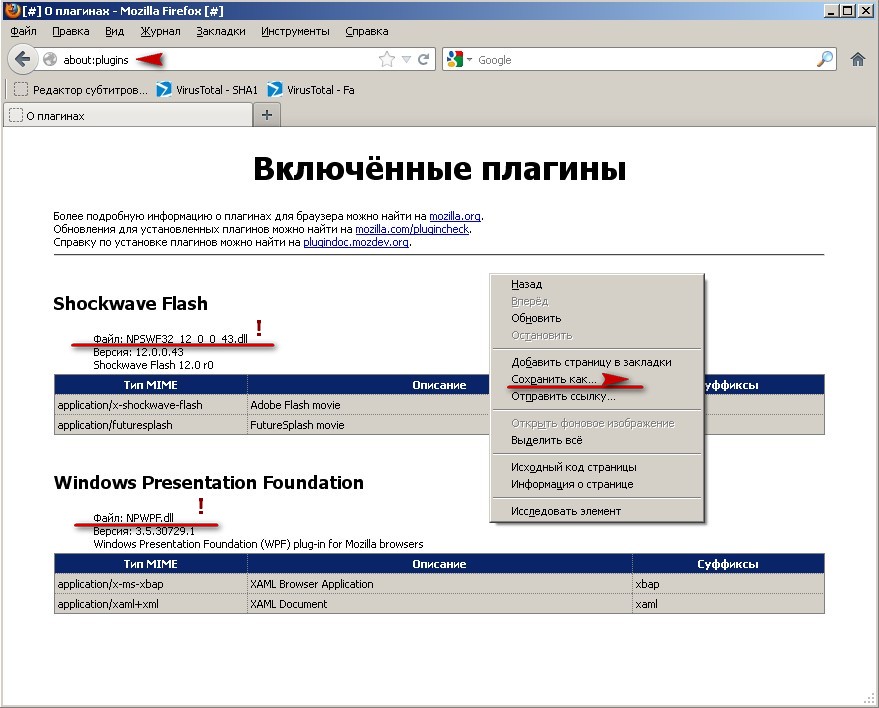
Task: Choose 'Отправить ссылку...' in the context menu
Action: tap(597, 396)
